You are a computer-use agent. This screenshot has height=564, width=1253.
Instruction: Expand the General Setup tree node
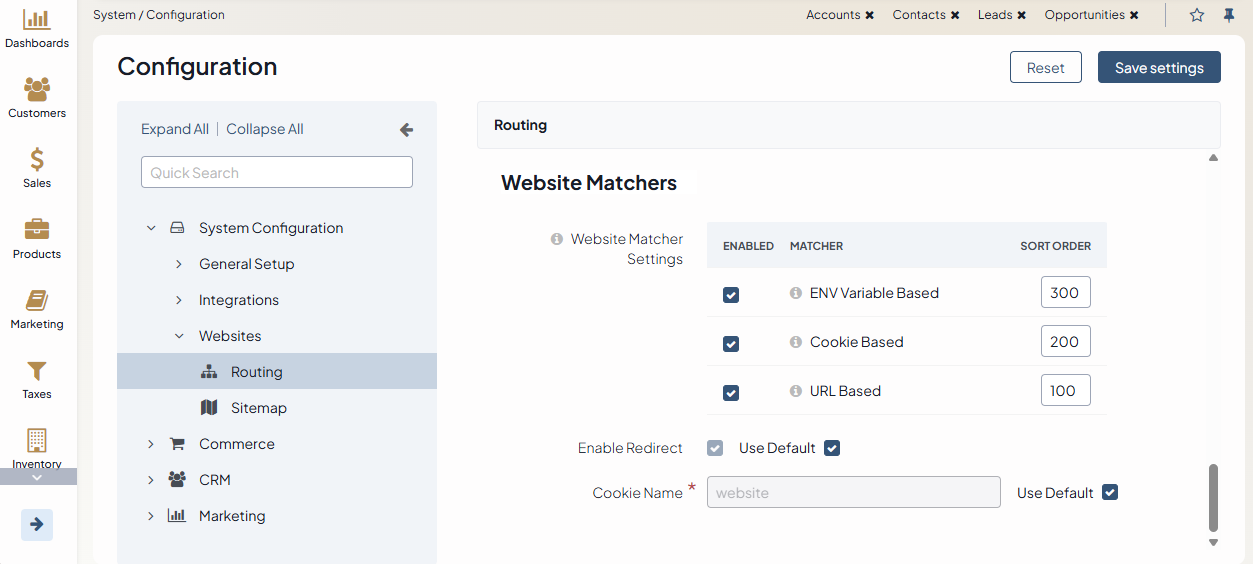[x=179, y=264]
